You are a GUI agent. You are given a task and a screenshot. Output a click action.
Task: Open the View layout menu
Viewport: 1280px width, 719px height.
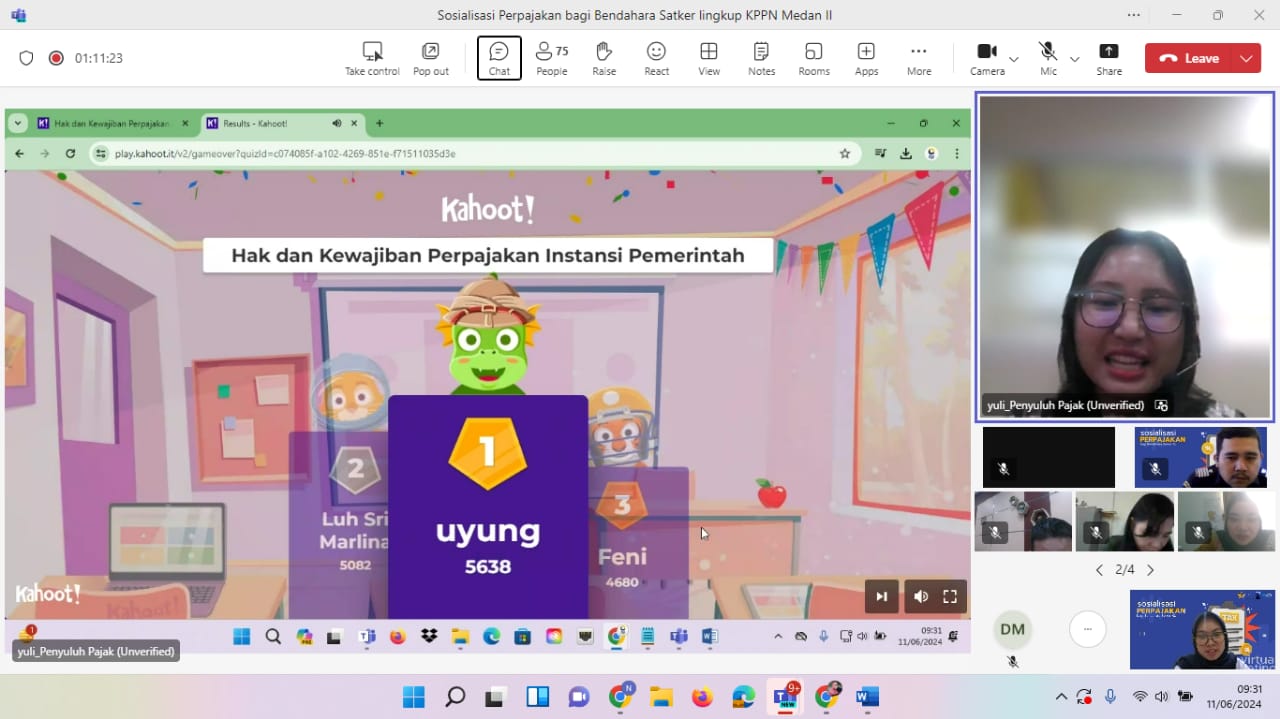tap(709, 58)
